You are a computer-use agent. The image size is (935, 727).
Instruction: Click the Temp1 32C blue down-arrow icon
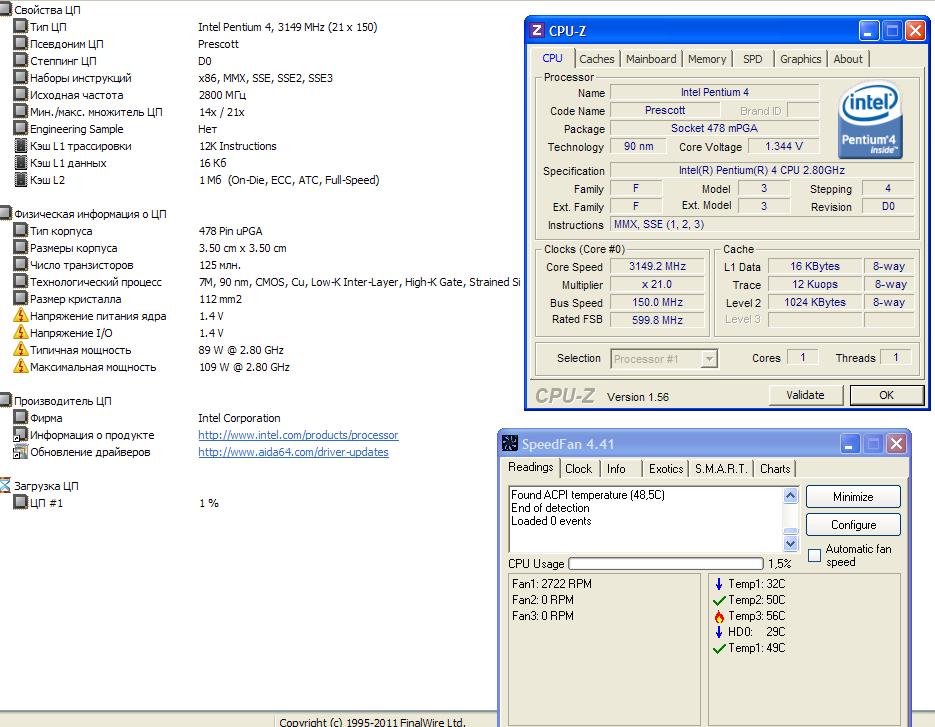[718, 584]
